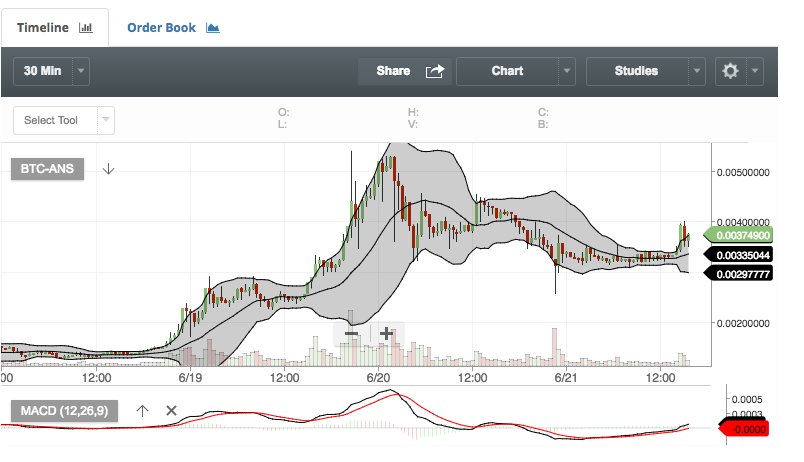Click the 0.00200000 price axis label
804x462 pixels.
(743, 324)
